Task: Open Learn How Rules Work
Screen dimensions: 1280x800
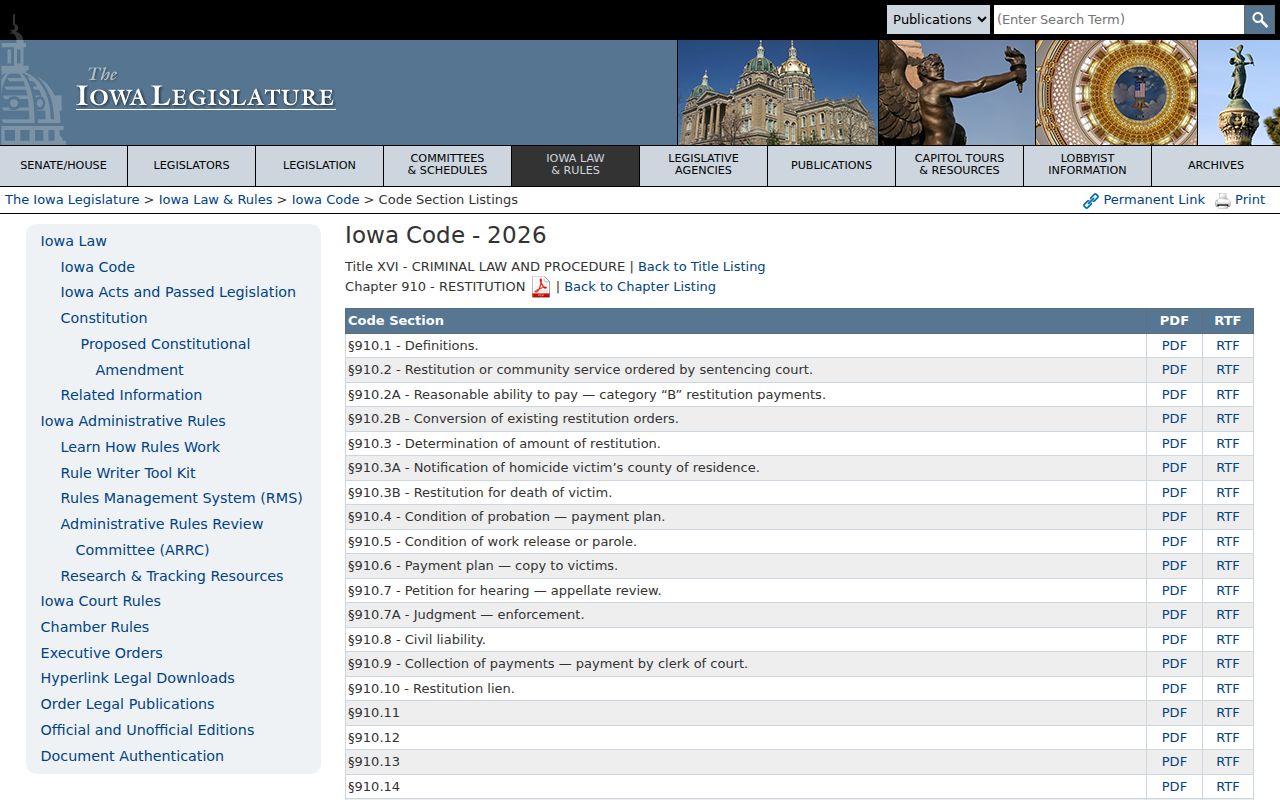Action: [x=140, y=447]
